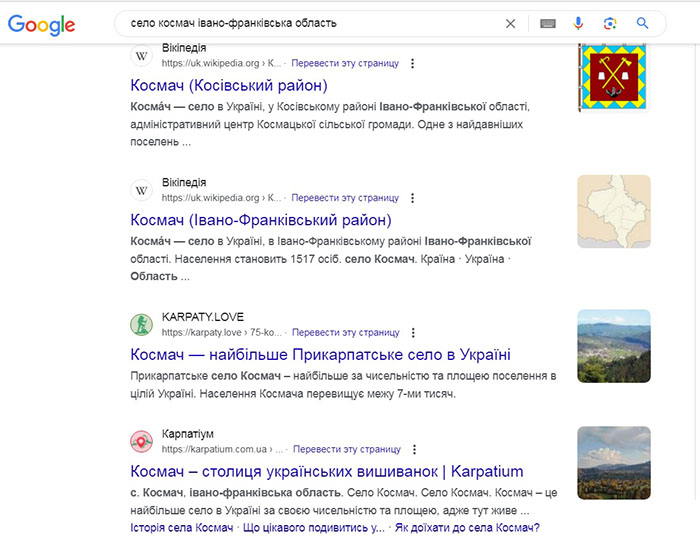Open more options for Косівський район result
Image resolution: width=700 pixels, height=536 pixels.
[x=412, y=64]
